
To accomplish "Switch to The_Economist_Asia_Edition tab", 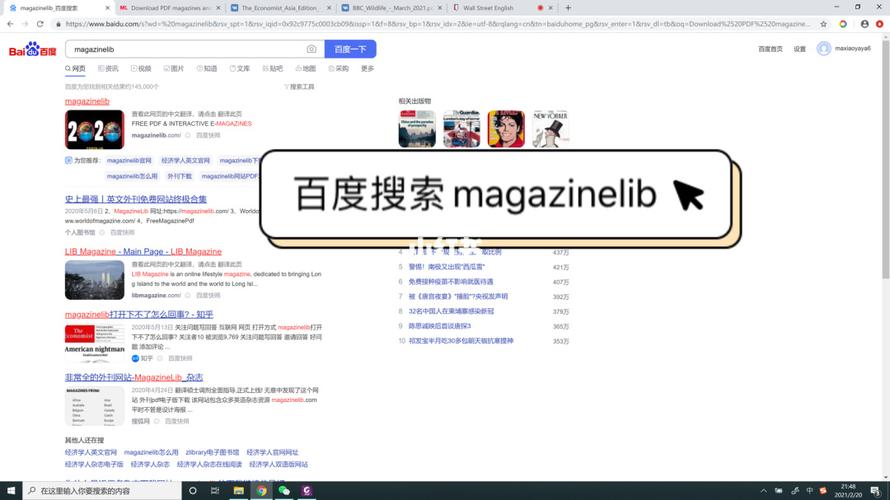I will click(x=279, y=8).
